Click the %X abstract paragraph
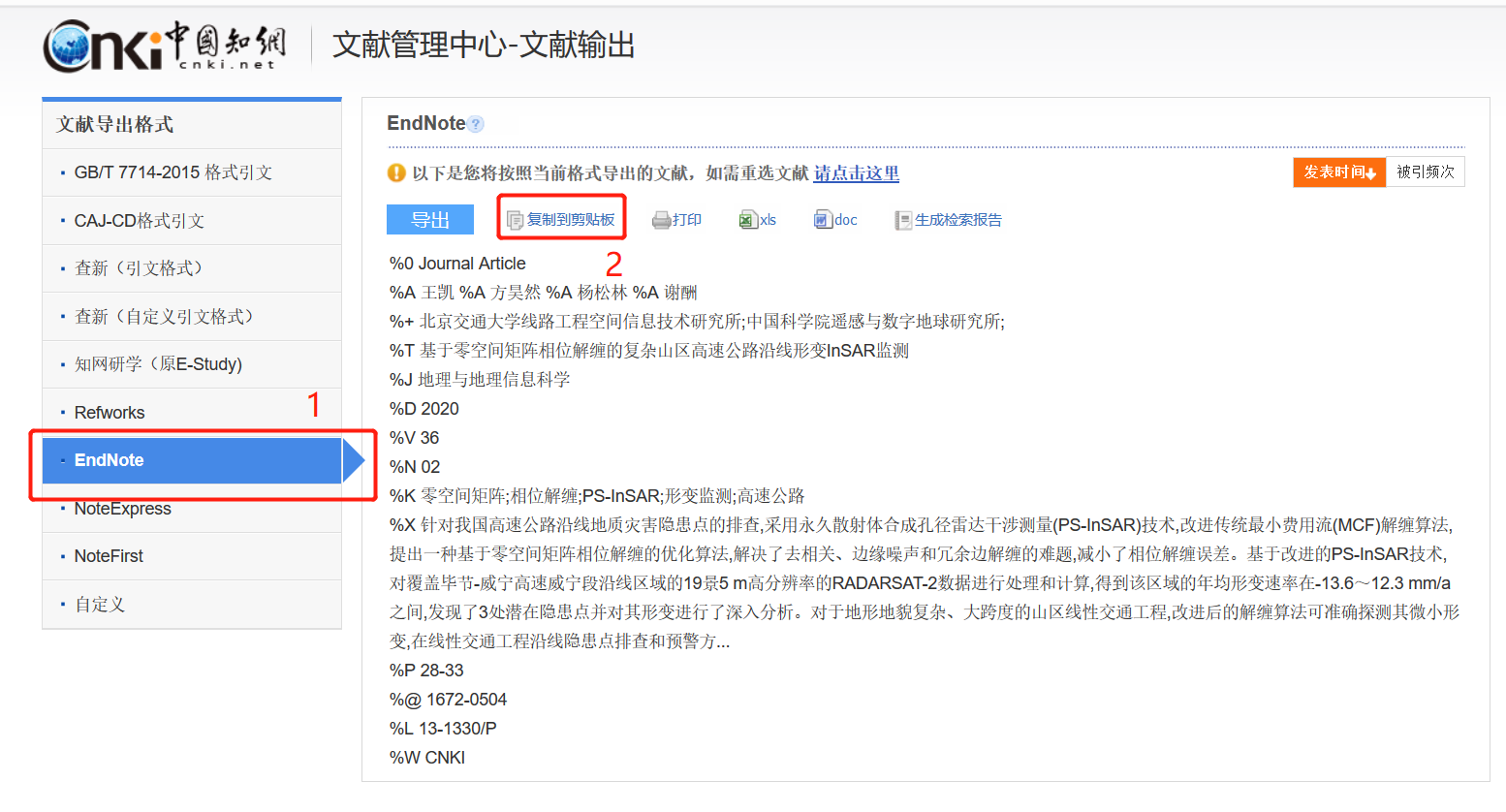1506x812 pixels. [925, 583]
